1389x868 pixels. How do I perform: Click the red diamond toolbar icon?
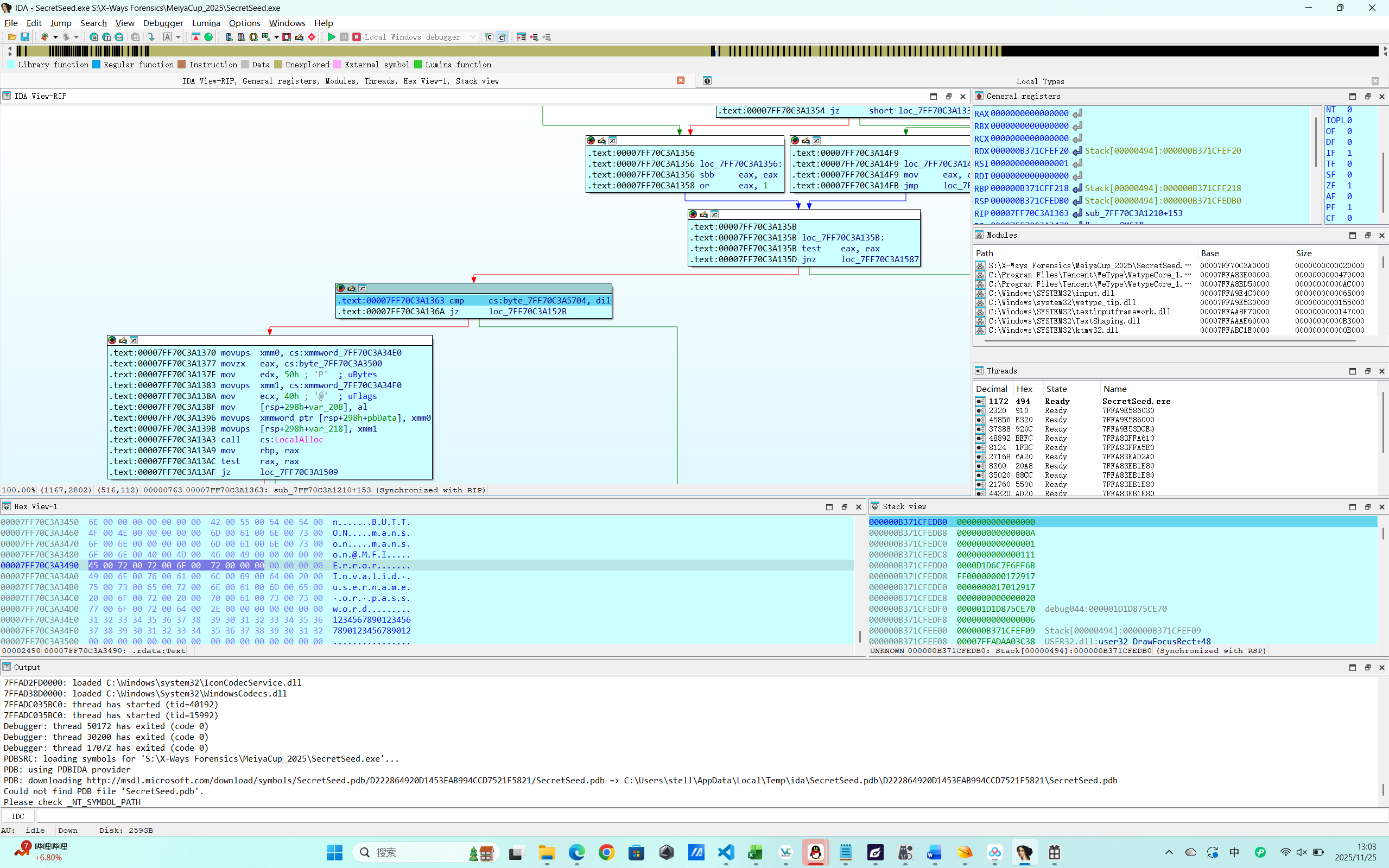point(312,37)
